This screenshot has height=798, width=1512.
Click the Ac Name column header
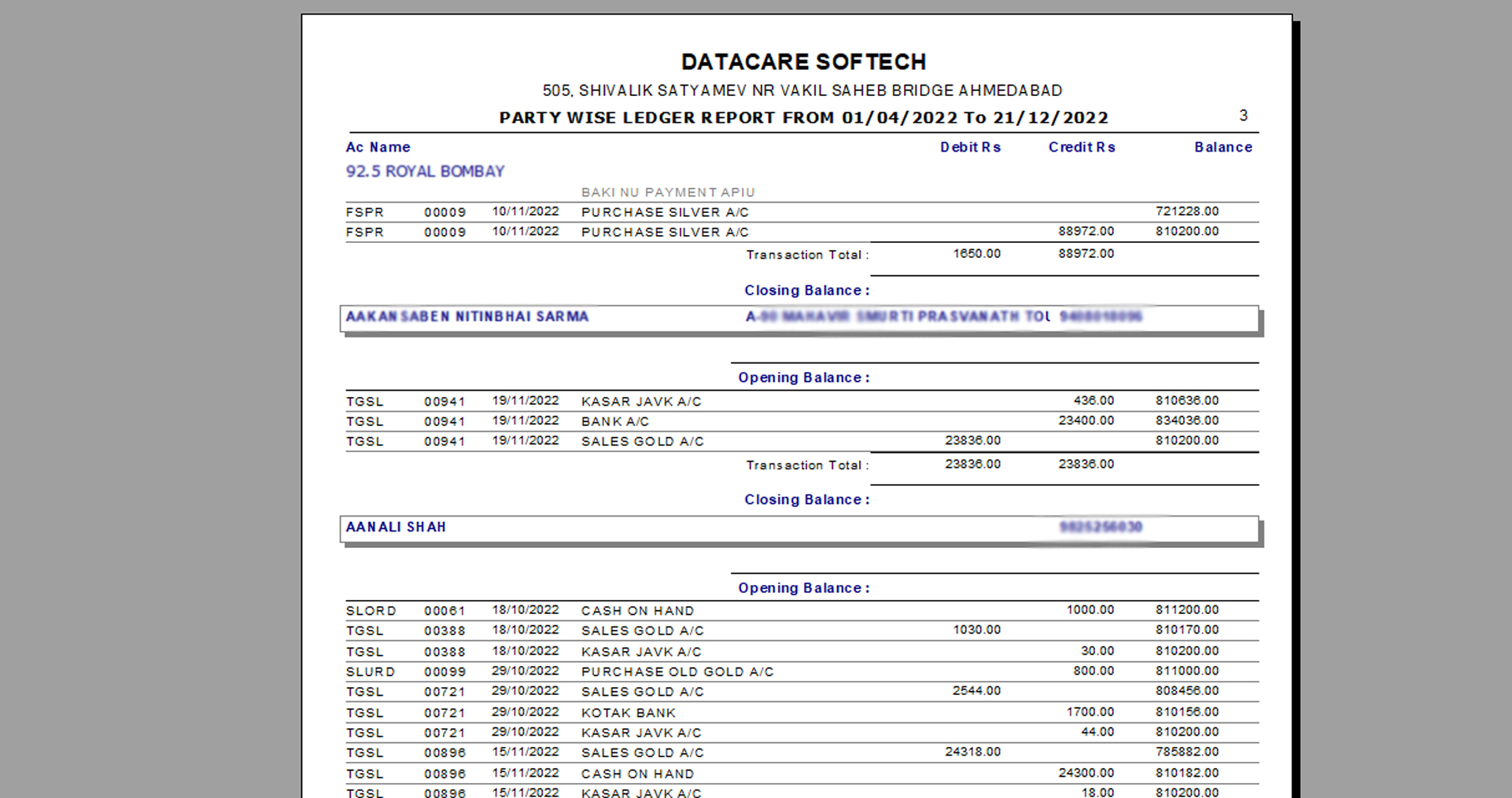(378, 147)
